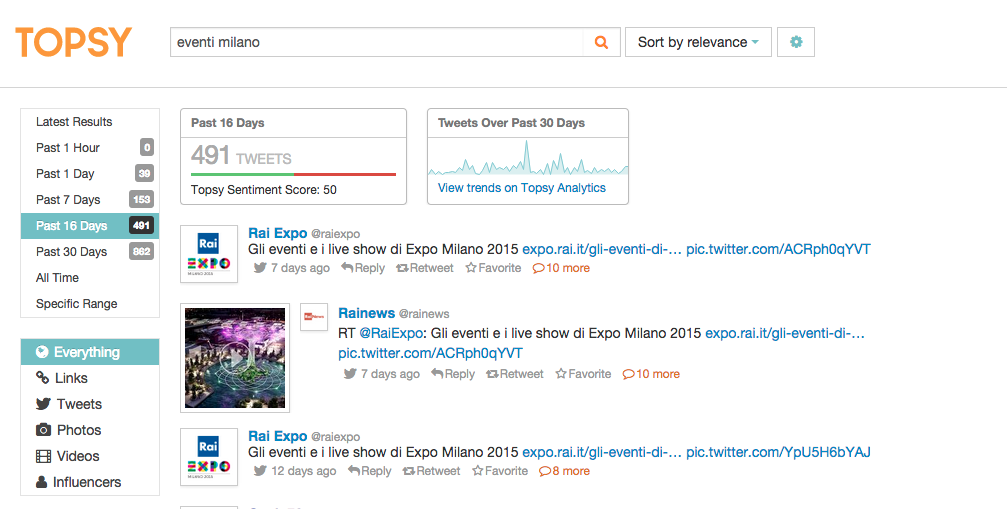Open the small Rainews avatar
Screen dimensions: 1007x509
pos(314,317)
